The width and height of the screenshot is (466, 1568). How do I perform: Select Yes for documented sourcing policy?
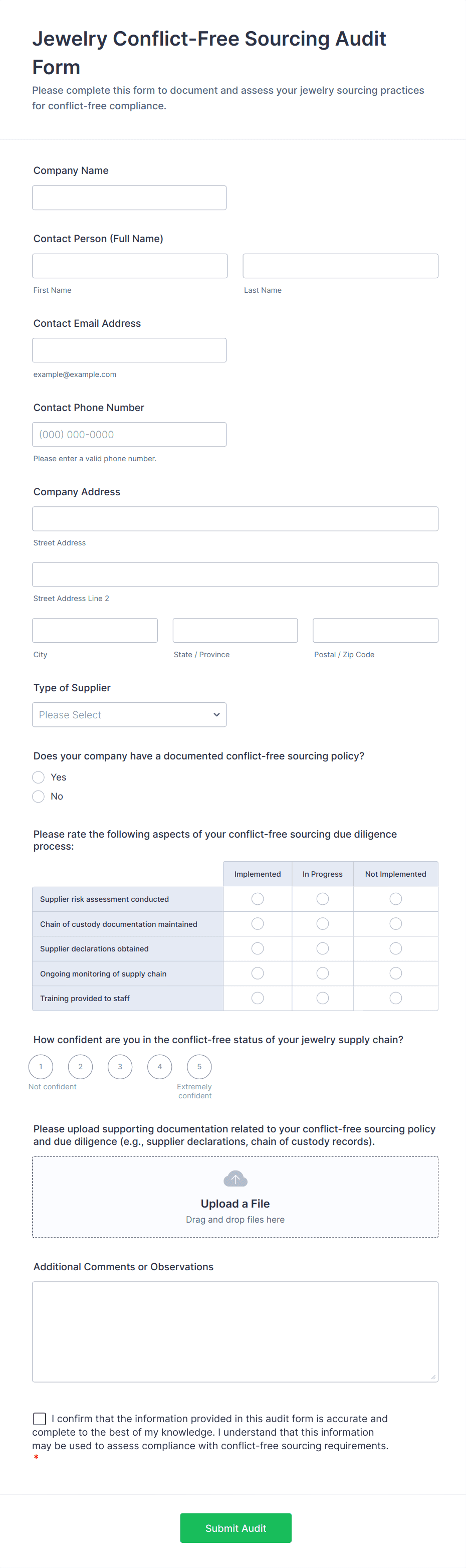(x=38, y=777)
